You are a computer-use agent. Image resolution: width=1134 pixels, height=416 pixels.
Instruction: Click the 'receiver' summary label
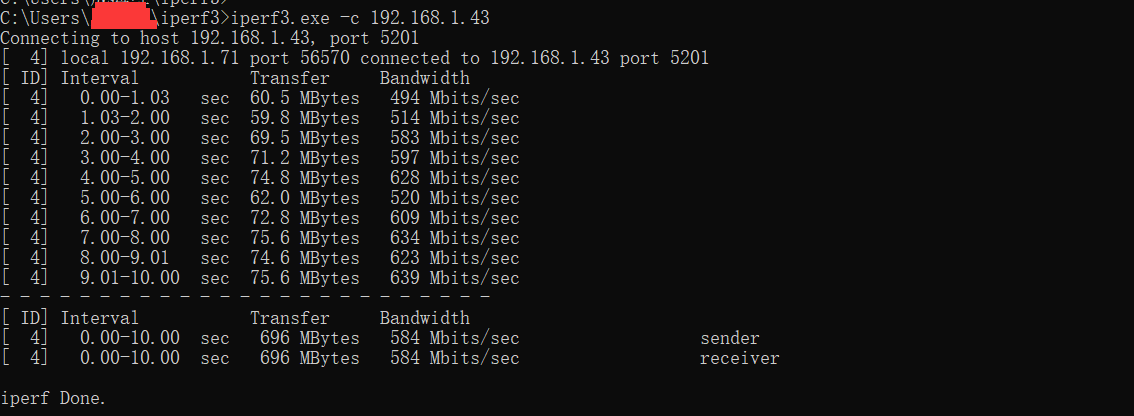click(740, 358)
